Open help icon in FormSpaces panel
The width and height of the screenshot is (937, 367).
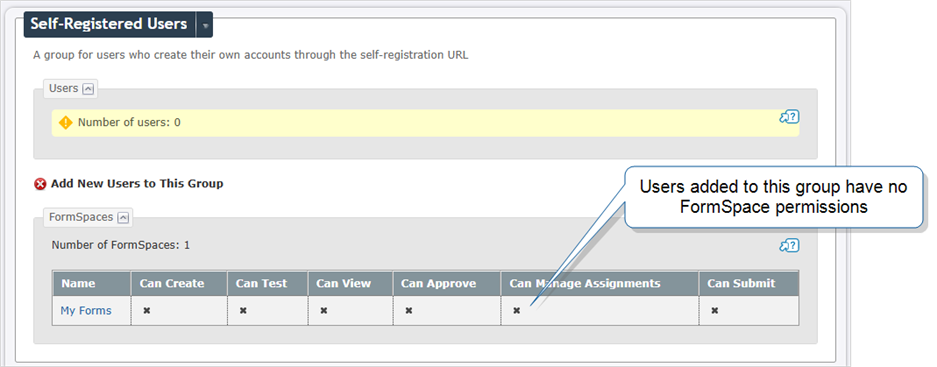pyautogui.click(x=789, y=246)
